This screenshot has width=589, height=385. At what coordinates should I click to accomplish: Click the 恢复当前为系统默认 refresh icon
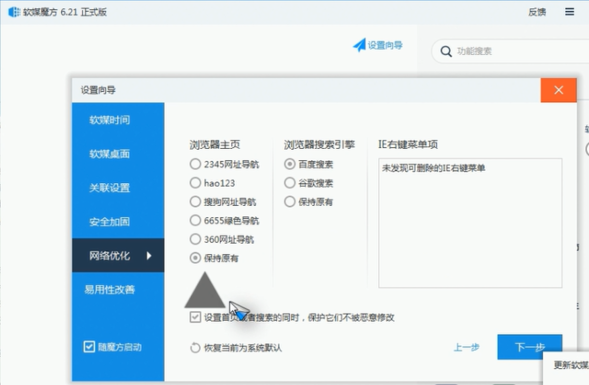(195, 348)
